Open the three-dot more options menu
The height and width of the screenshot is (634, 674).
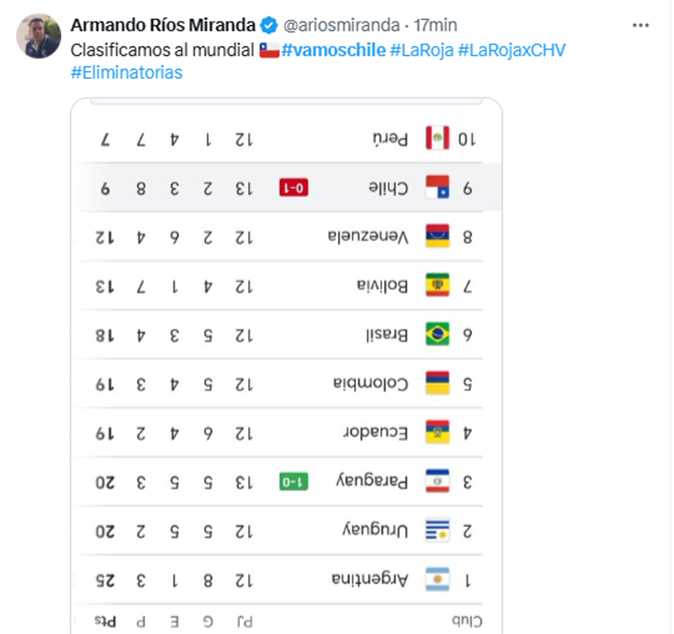coord(640,26)
